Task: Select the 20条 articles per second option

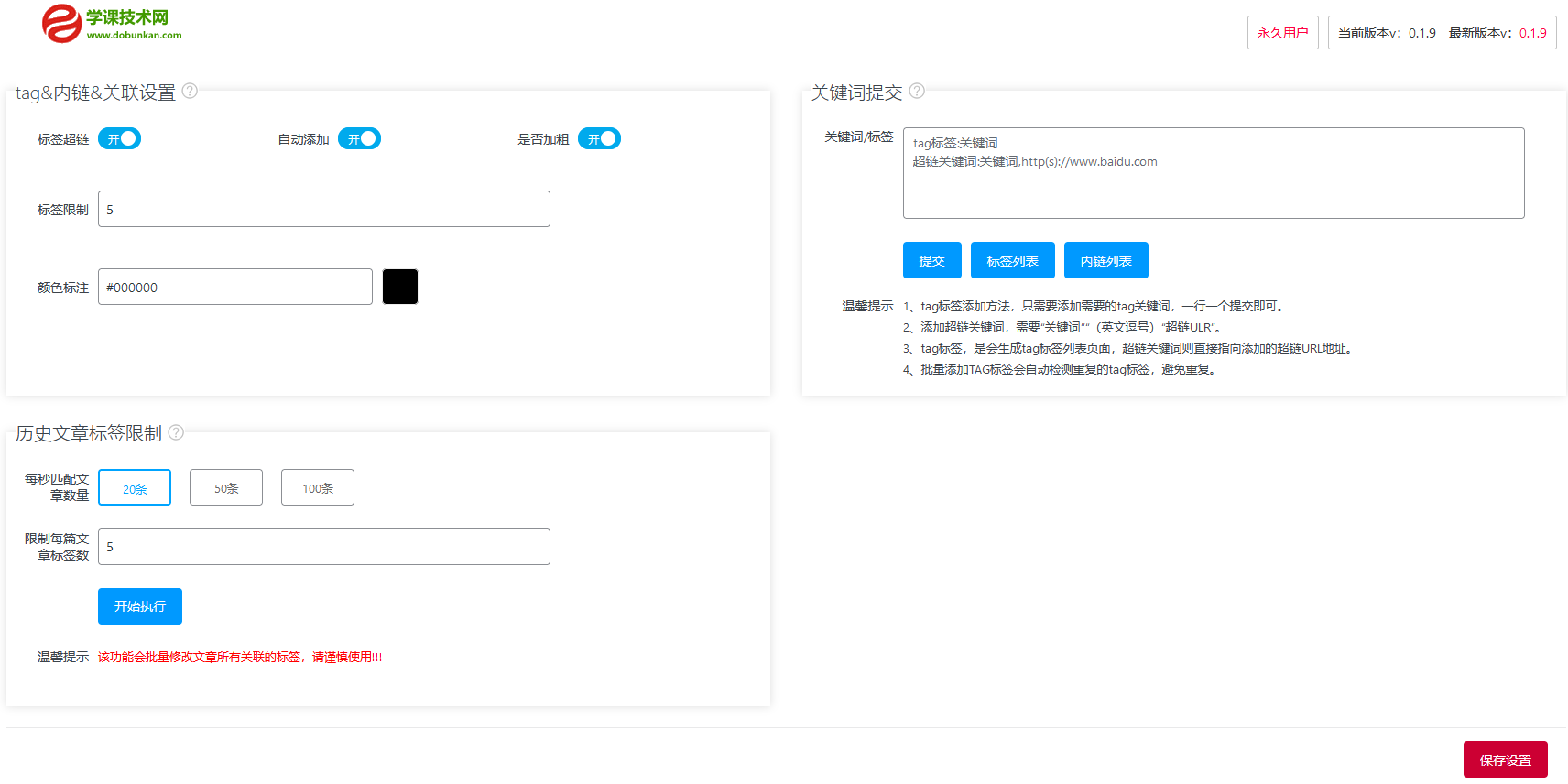Action: pyautogui.click(x=135, y=488)
